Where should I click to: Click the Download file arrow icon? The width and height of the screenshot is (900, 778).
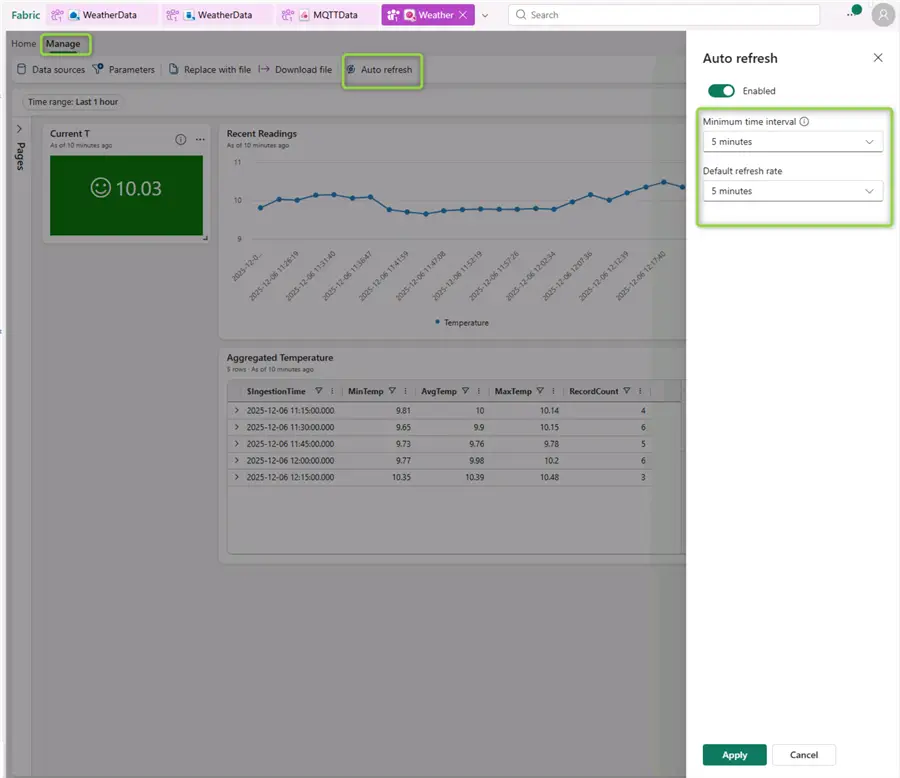click(263, 69)
